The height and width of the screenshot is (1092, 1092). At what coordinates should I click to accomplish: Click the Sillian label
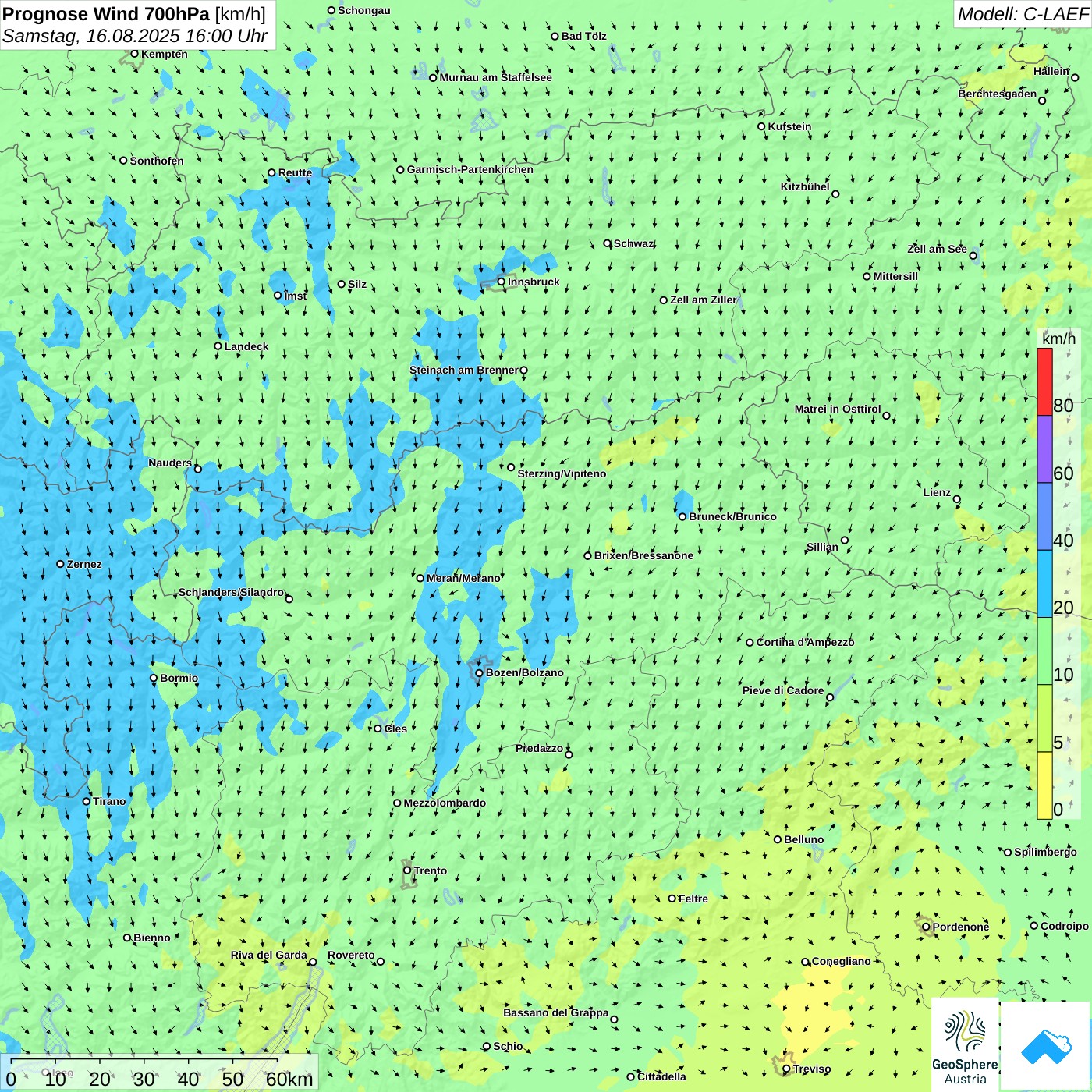822,547
